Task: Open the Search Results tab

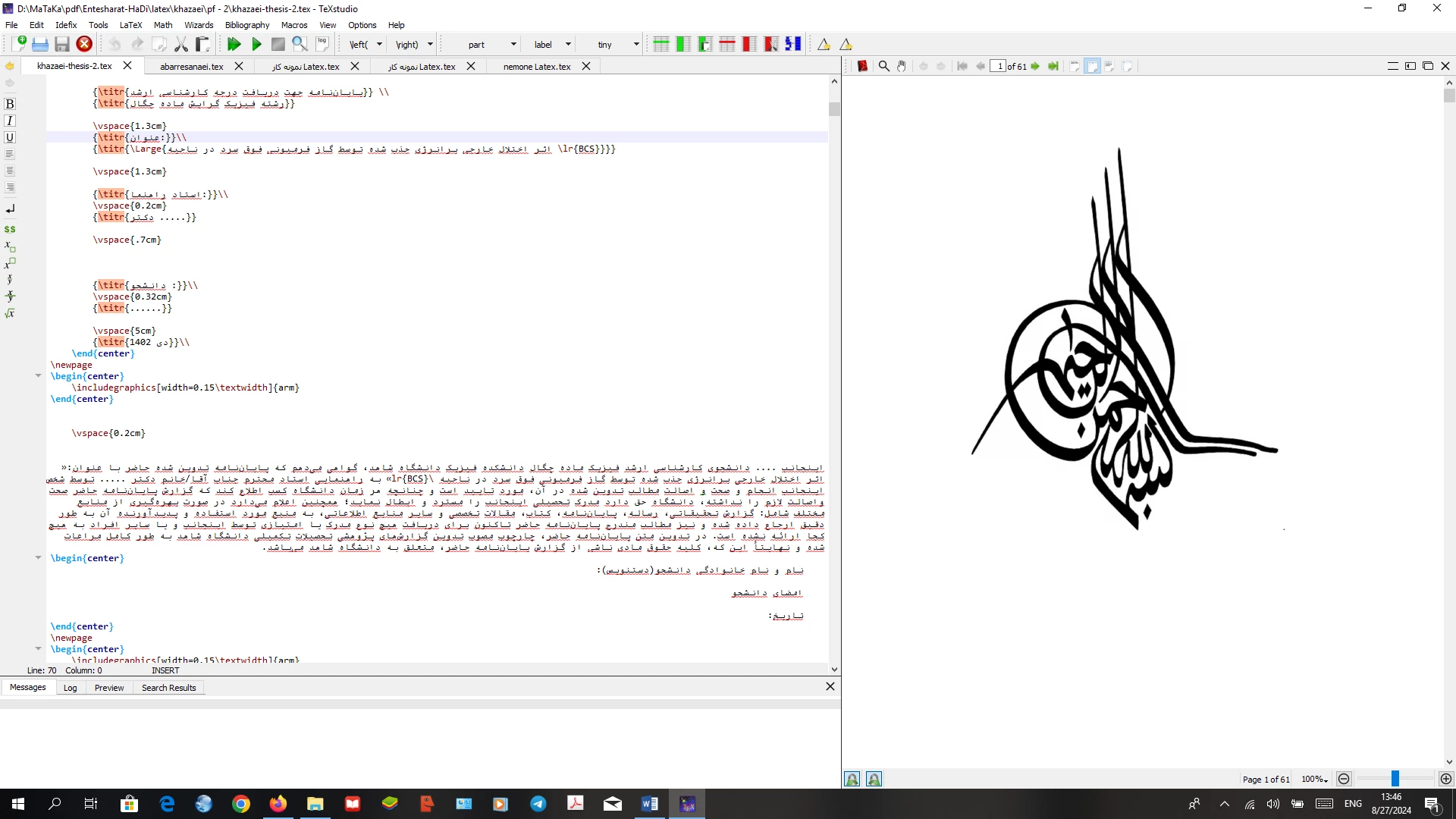Action: (x=168, y=688)
